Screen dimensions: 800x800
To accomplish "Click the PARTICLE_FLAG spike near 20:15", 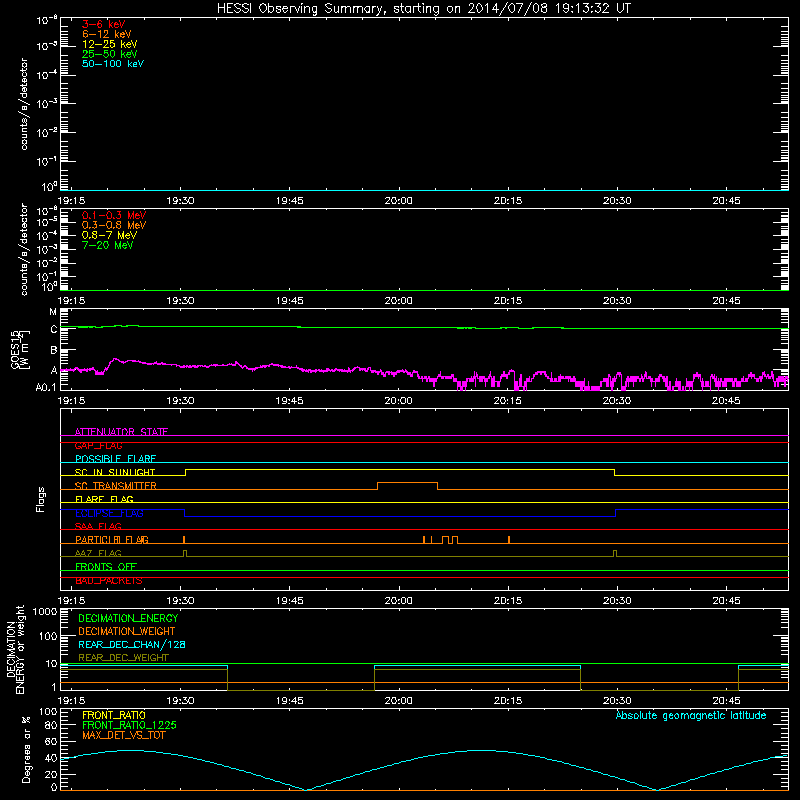I will 509,539.
